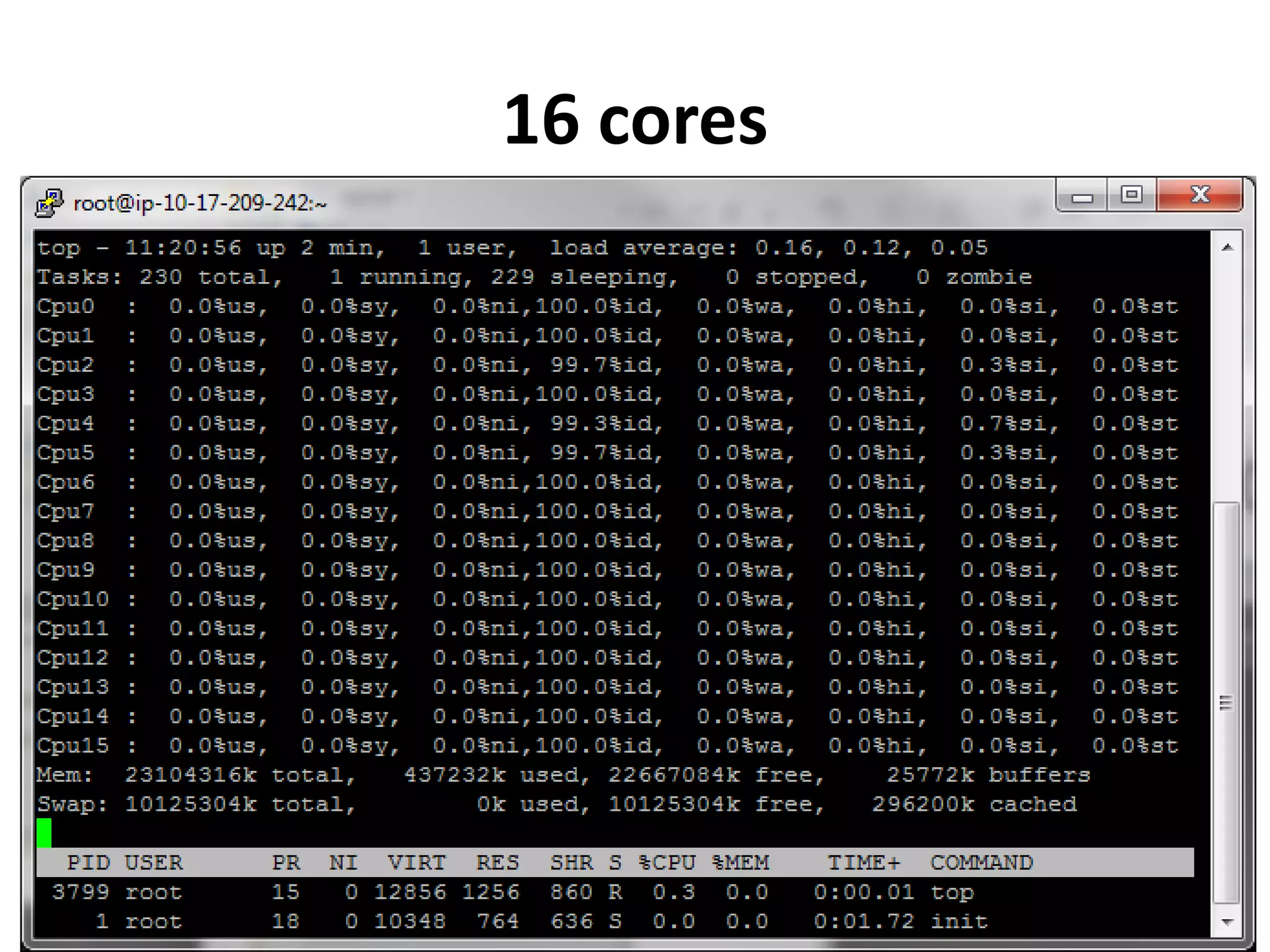
Task: Click the green terminal cursor block
Action: (x=44, y=833)
